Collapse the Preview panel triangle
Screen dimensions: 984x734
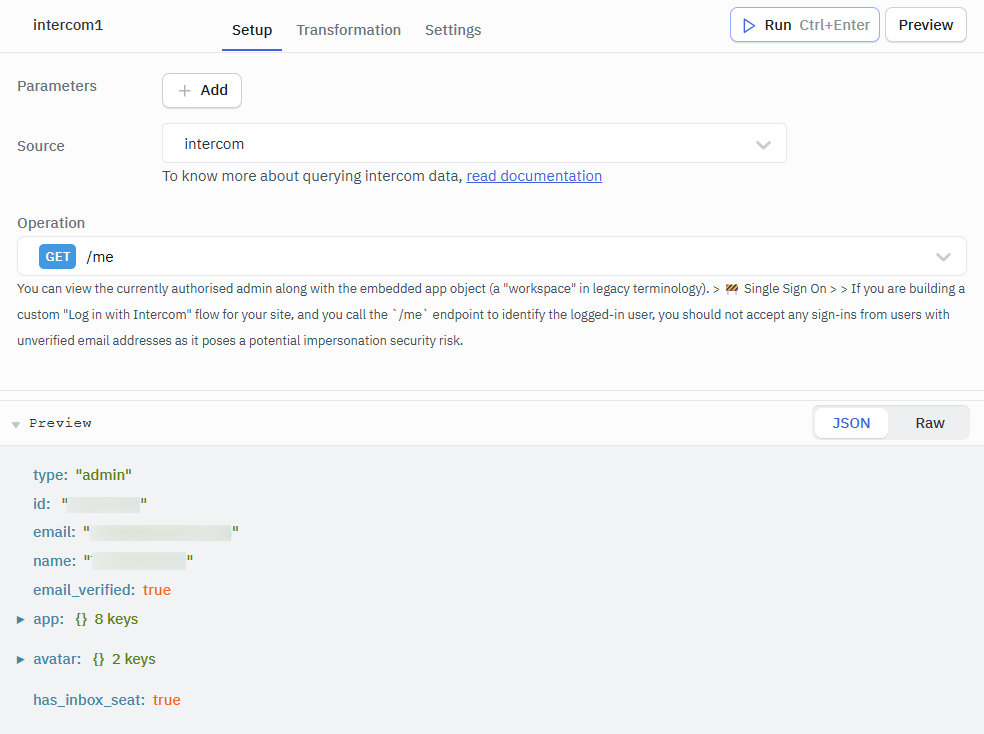(x=16, y=425)
